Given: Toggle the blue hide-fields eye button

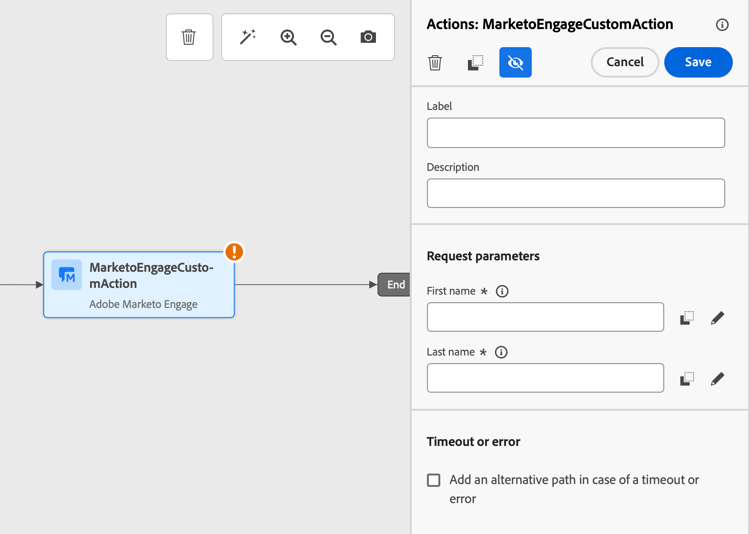Looking at the screenshot, I should coord(515,63).
